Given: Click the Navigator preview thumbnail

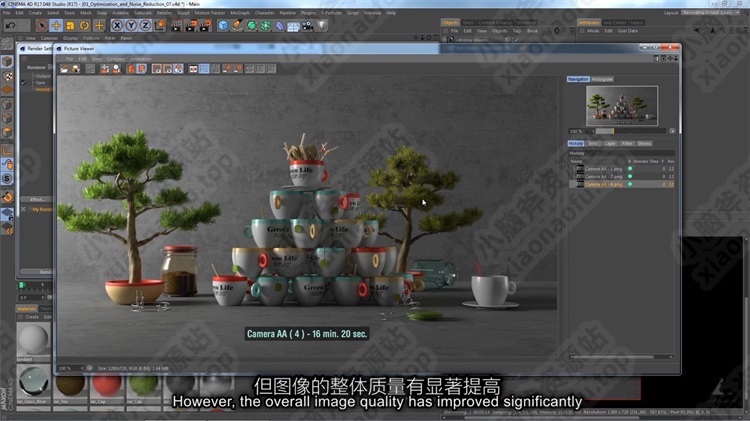Looking at the screenshot, I should point(621,105).
